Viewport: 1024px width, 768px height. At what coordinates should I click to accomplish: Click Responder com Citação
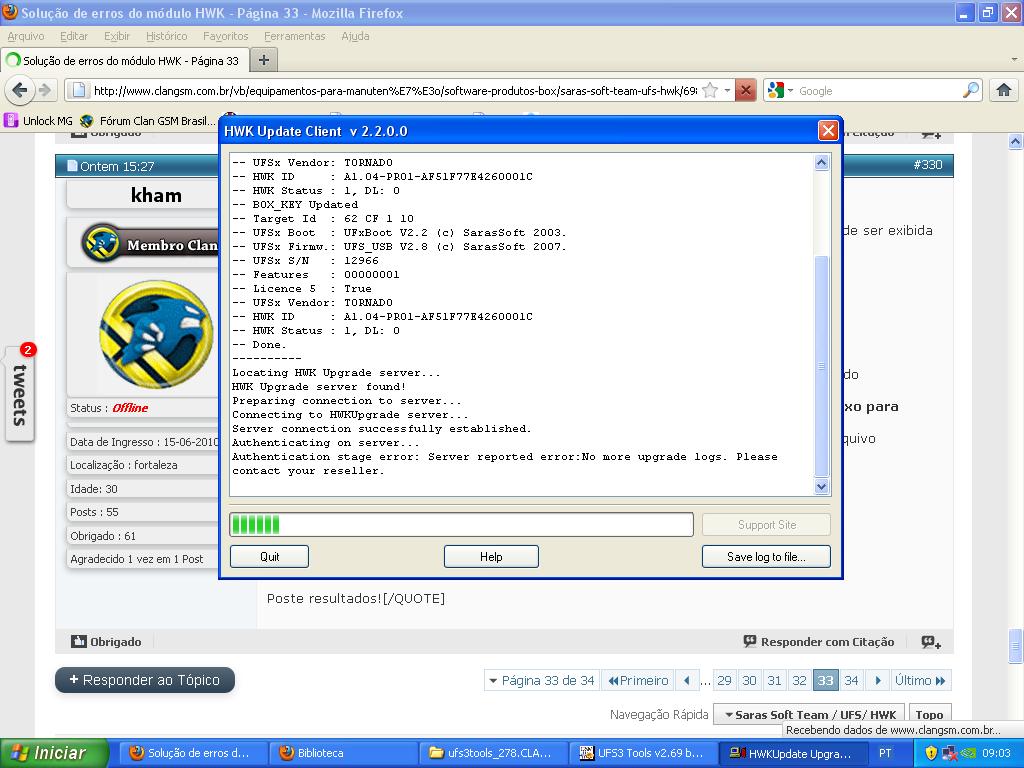click(818, 641)
